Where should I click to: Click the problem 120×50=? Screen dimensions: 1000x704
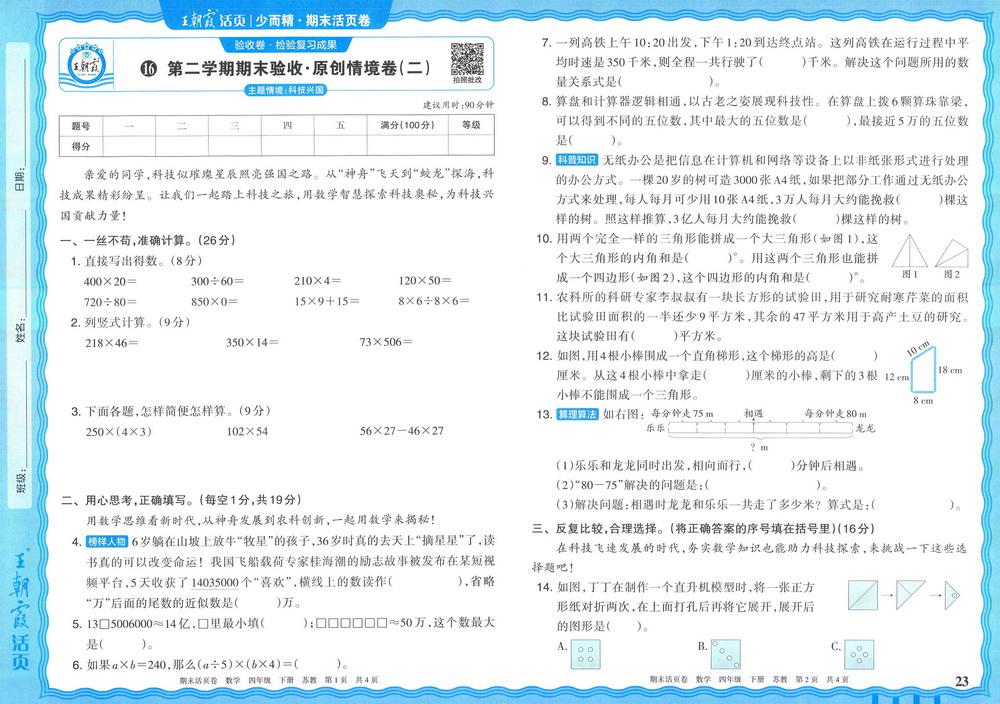[x=425, y=281]
